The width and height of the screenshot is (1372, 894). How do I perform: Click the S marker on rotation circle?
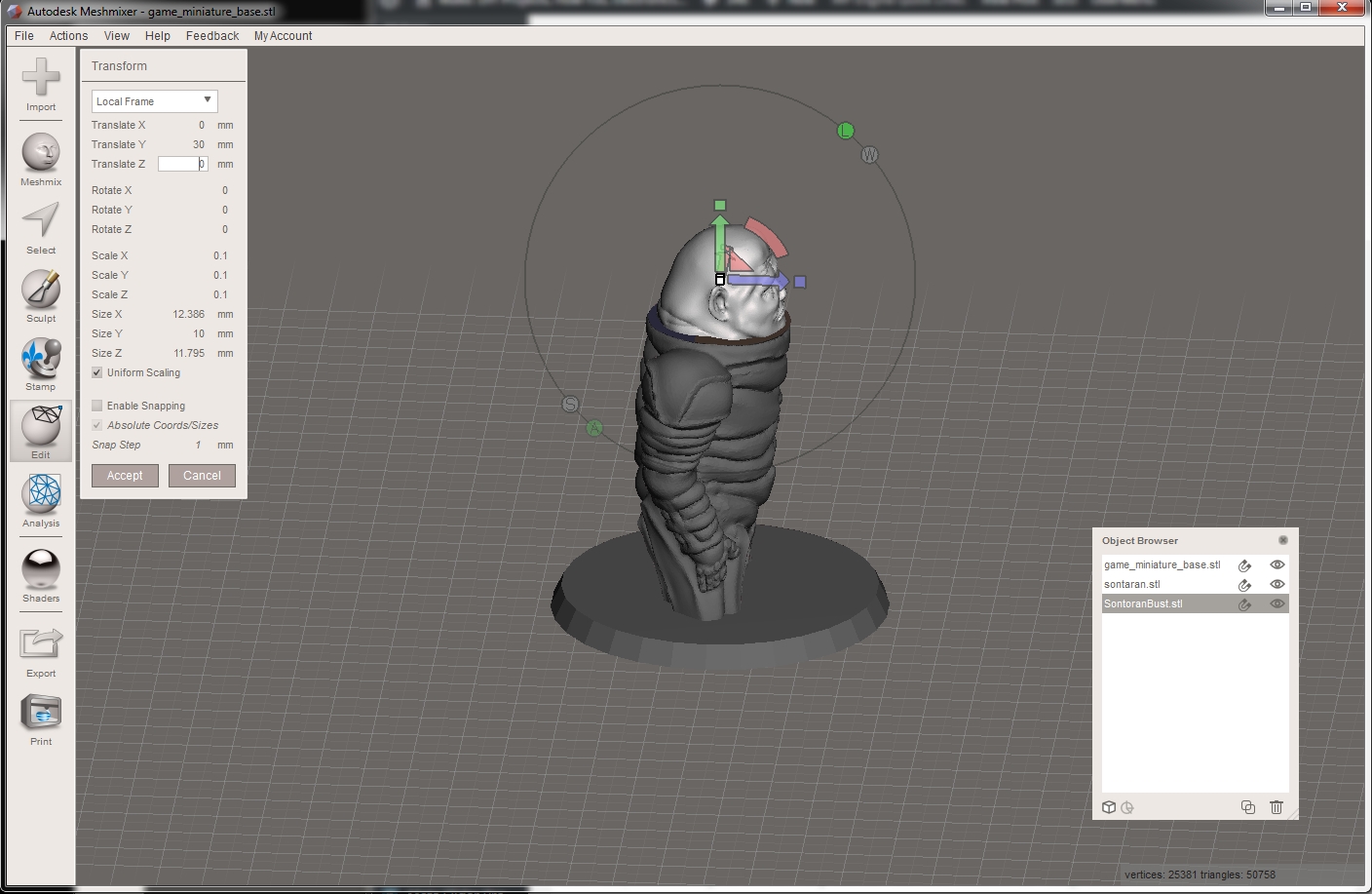(570, 405)
